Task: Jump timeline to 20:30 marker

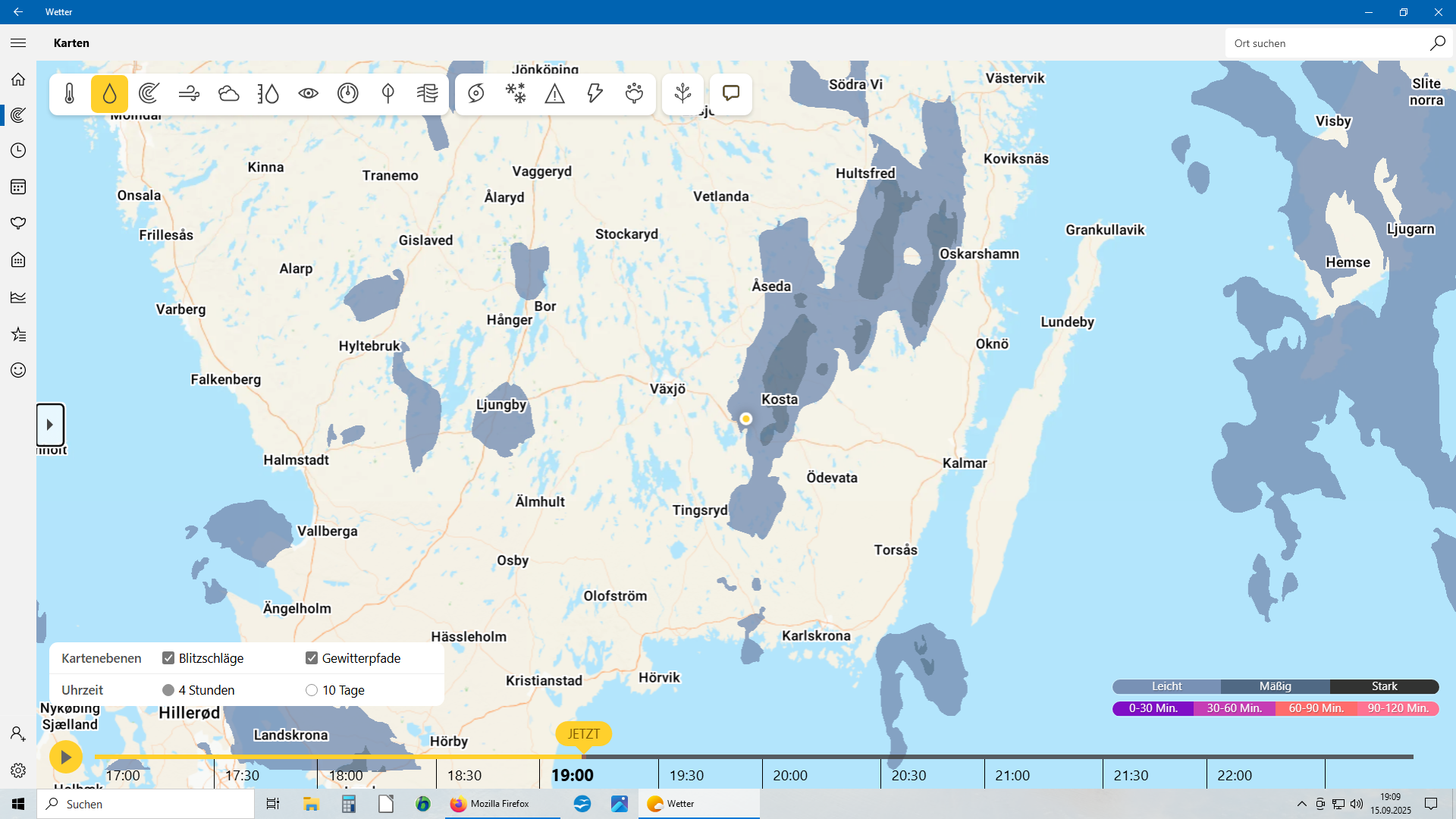Action: pos(908,775)
